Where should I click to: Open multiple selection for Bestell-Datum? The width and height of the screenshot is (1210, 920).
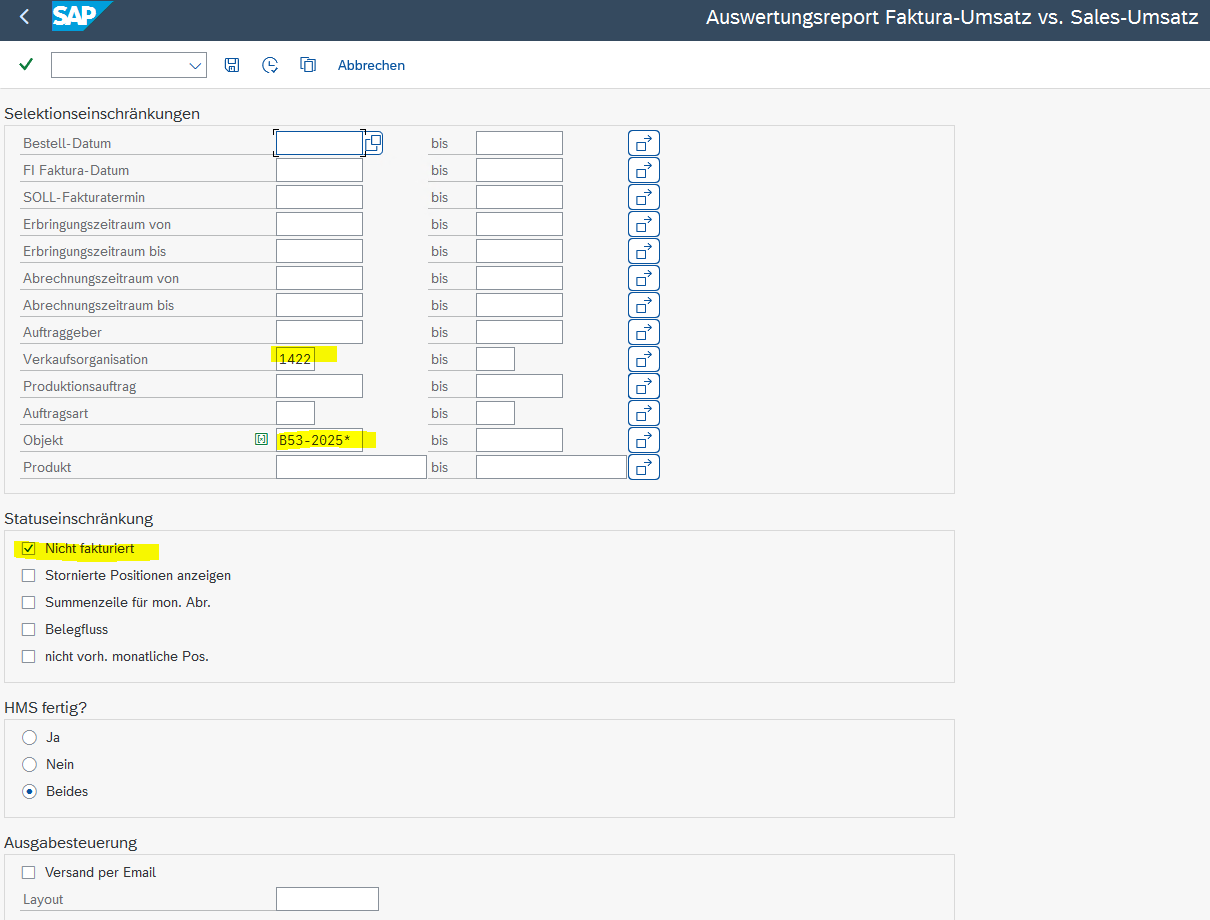click(x=644, y=143)
